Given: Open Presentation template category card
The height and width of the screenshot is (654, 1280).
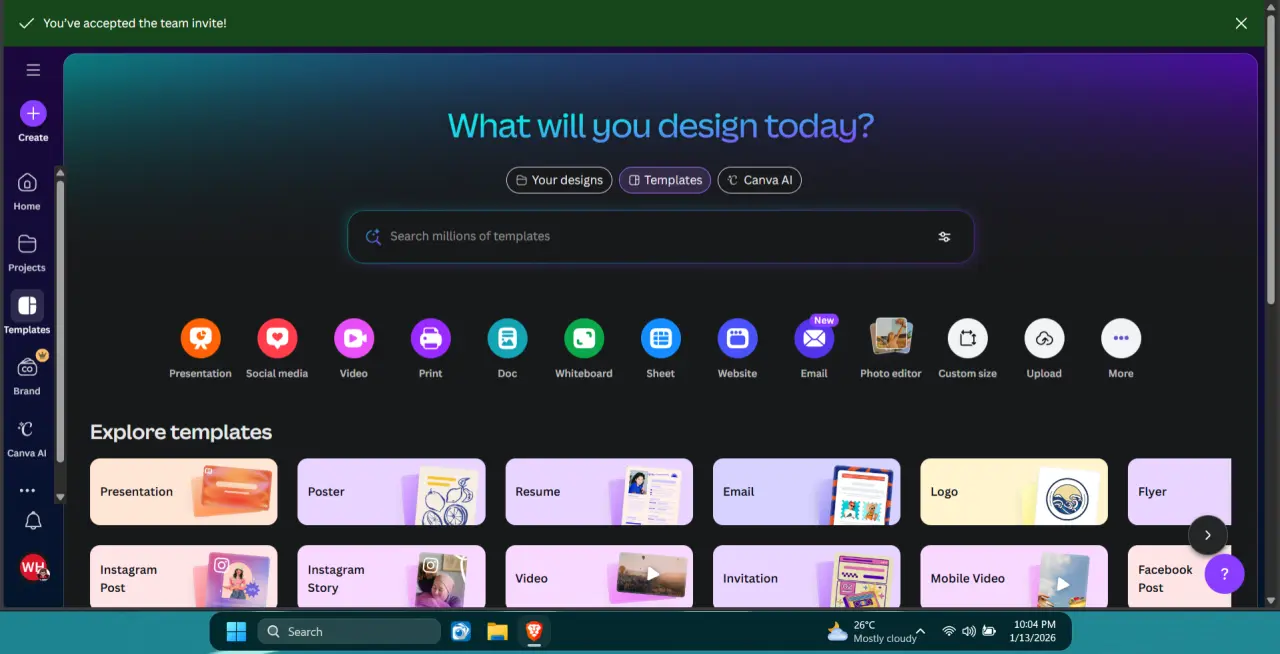Looking at the screenshot, I should point(184,492).
